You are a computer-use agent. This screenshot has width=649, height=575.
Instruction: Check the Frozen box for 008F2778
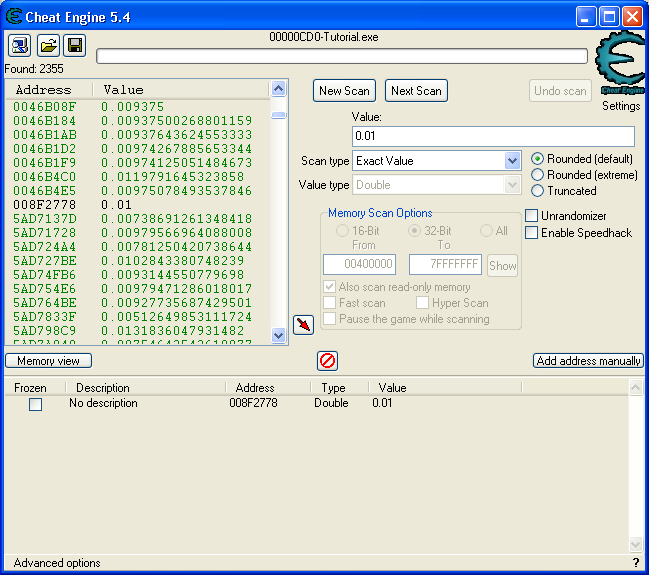click(x=35, y=404)
